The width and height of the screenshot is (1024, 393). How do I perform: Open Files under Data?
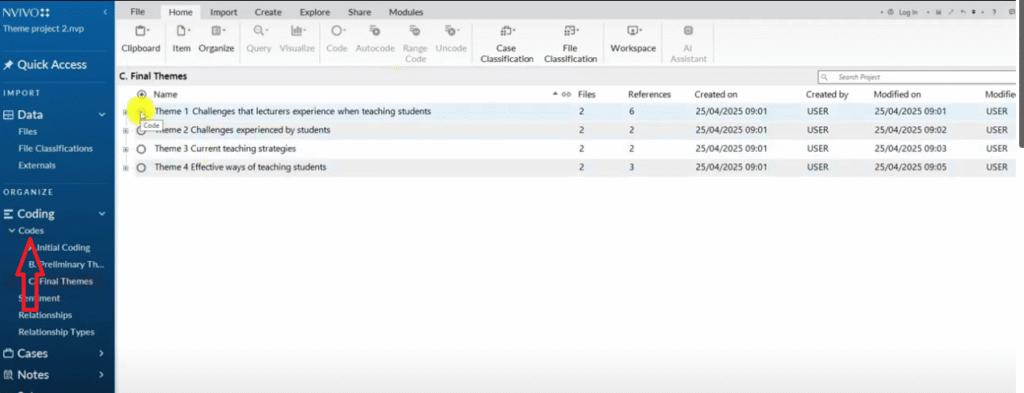[28, 132]
